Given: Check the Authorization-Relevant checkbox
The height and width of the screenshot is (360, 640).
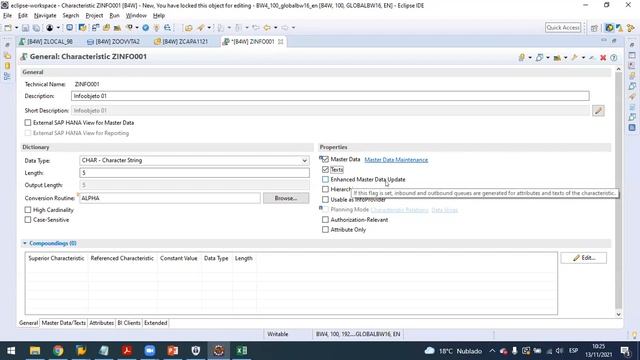Looking at the screenshot, I should [325, 220].
